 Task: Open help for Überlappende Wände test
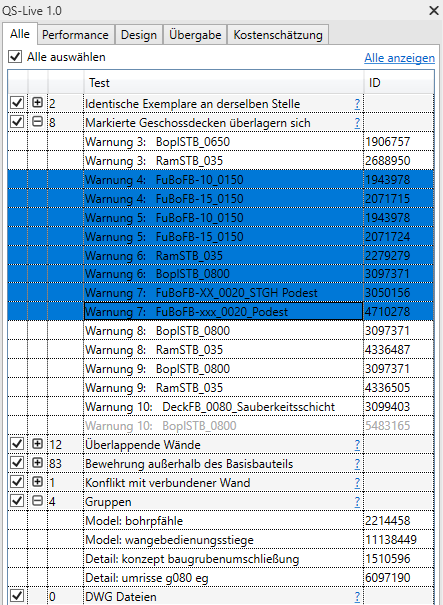coord(357,444)
